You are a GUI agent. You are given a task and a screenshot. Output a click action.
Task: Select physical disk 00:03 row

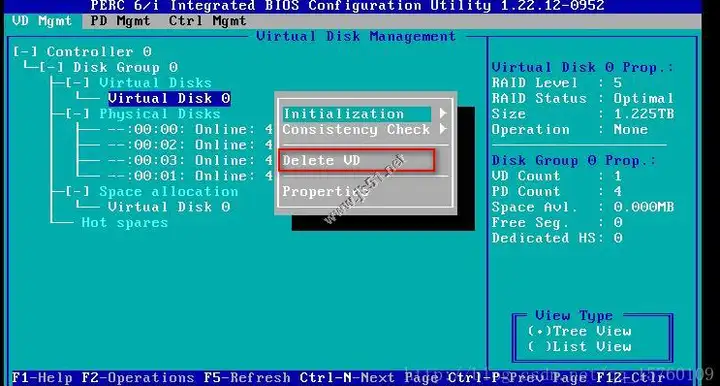pyautogui.click(x=190, y=161)
